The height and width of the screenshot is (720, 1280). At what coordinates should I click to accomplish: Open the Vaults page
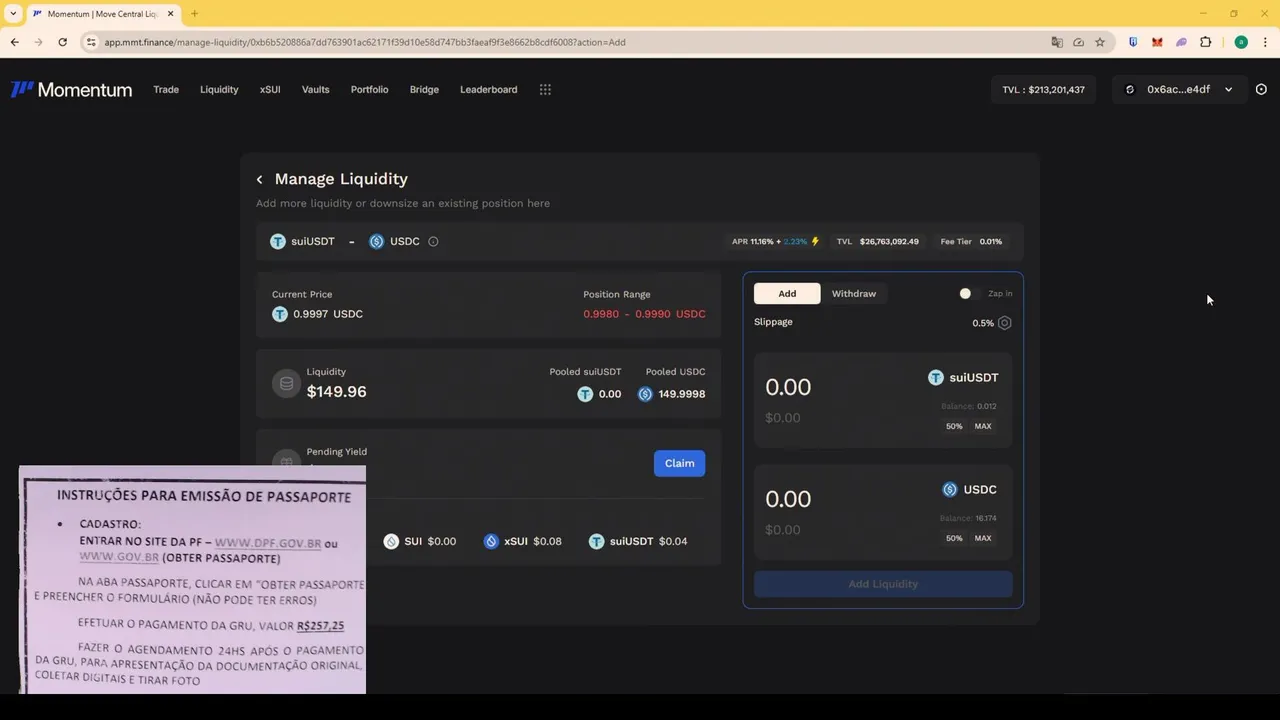315,89
